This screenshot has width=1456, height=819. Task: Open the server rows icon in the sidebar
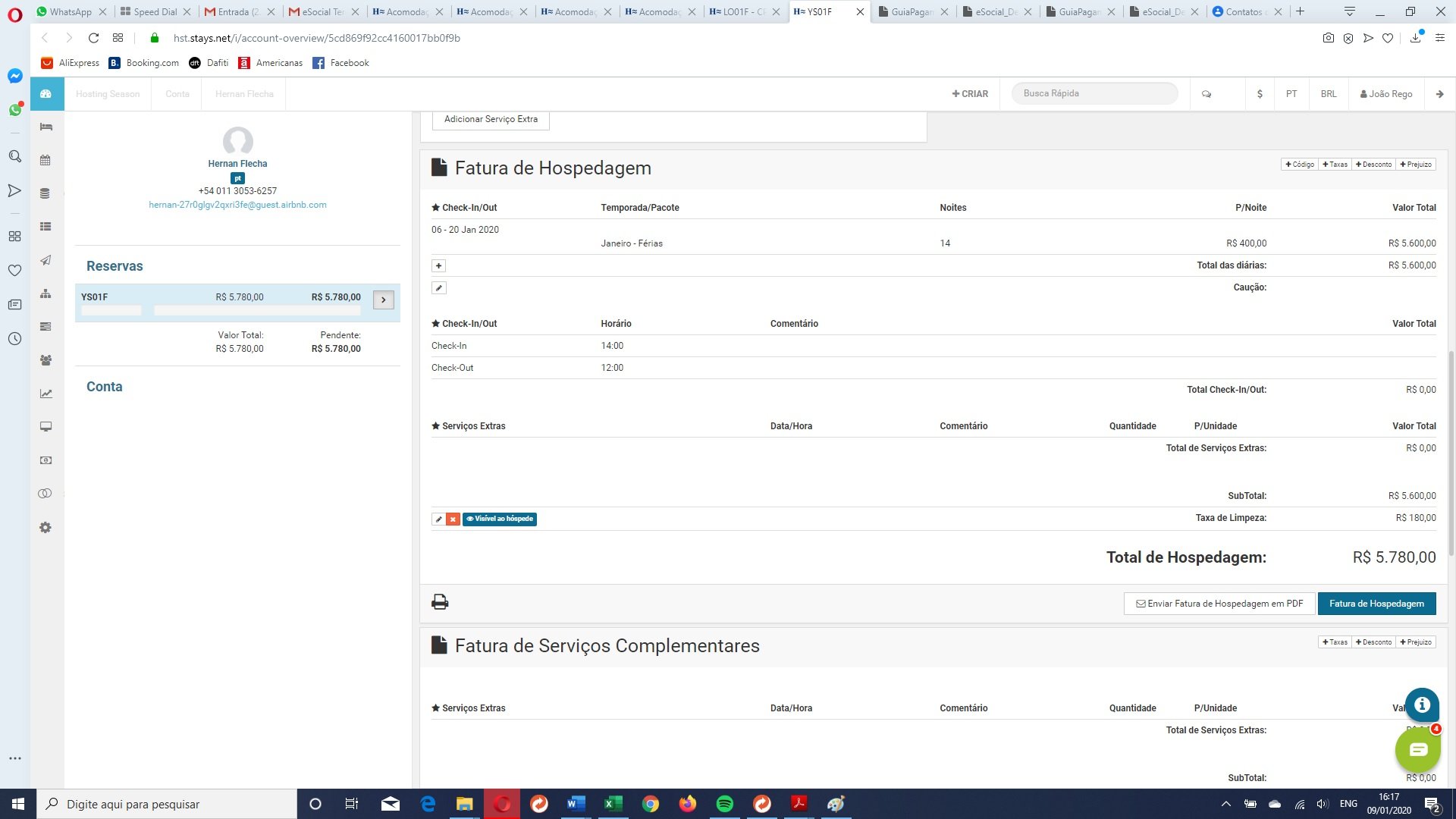click(45, 327)
